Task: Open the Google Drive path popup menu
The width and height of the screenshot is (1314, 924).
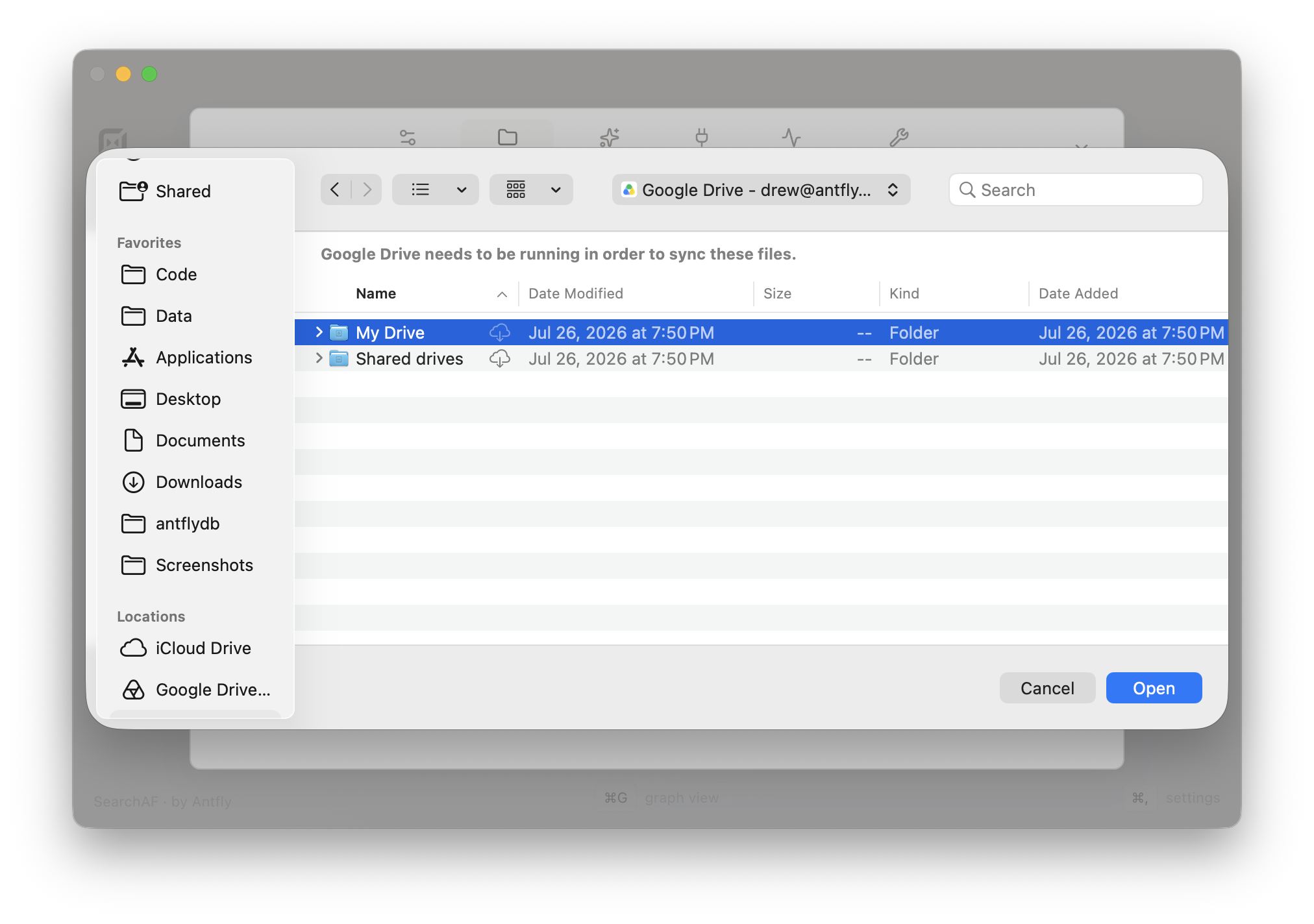Action: [x=761, y=189]
